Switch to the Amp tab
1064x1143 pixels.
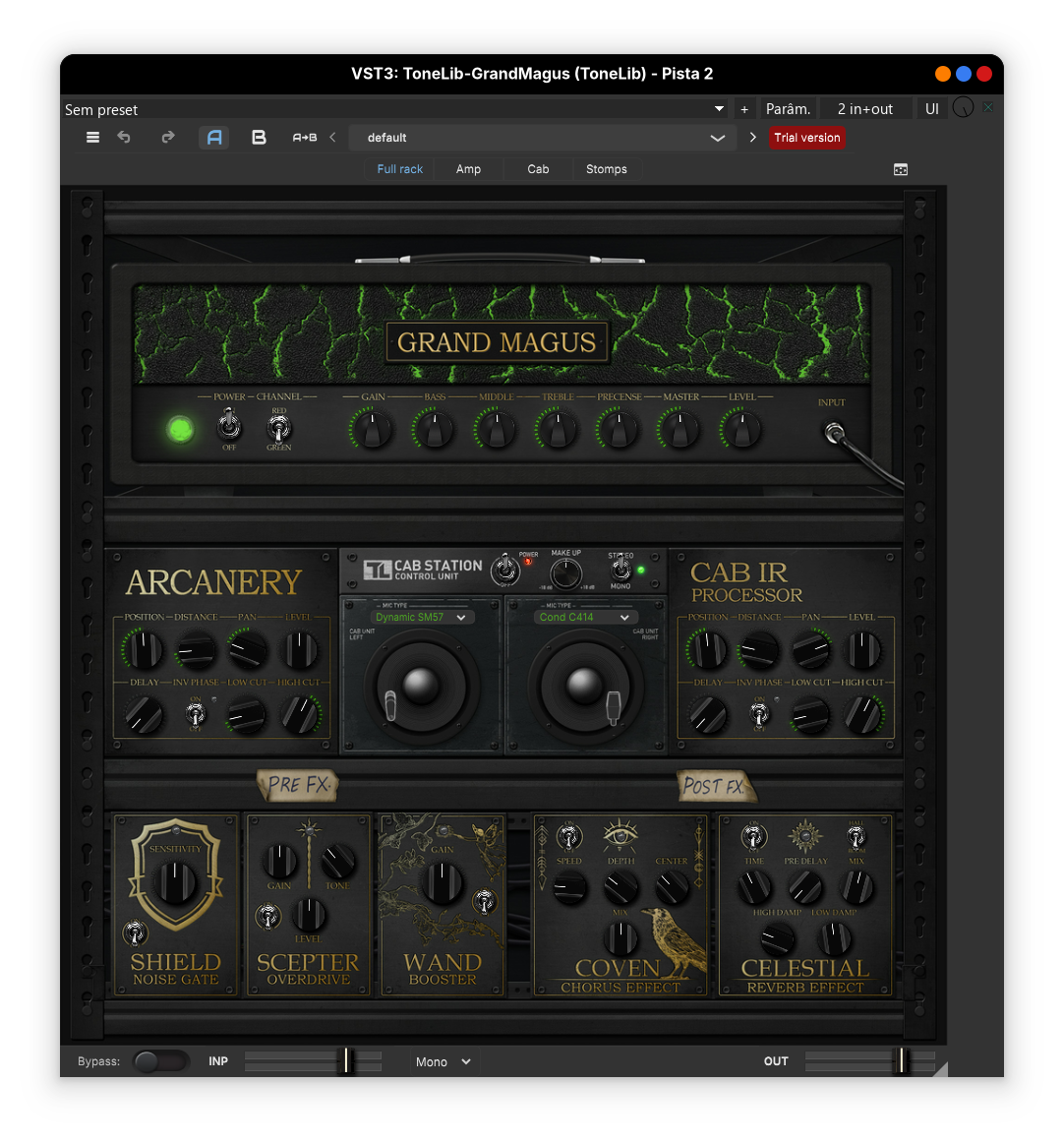click(468, 169)
